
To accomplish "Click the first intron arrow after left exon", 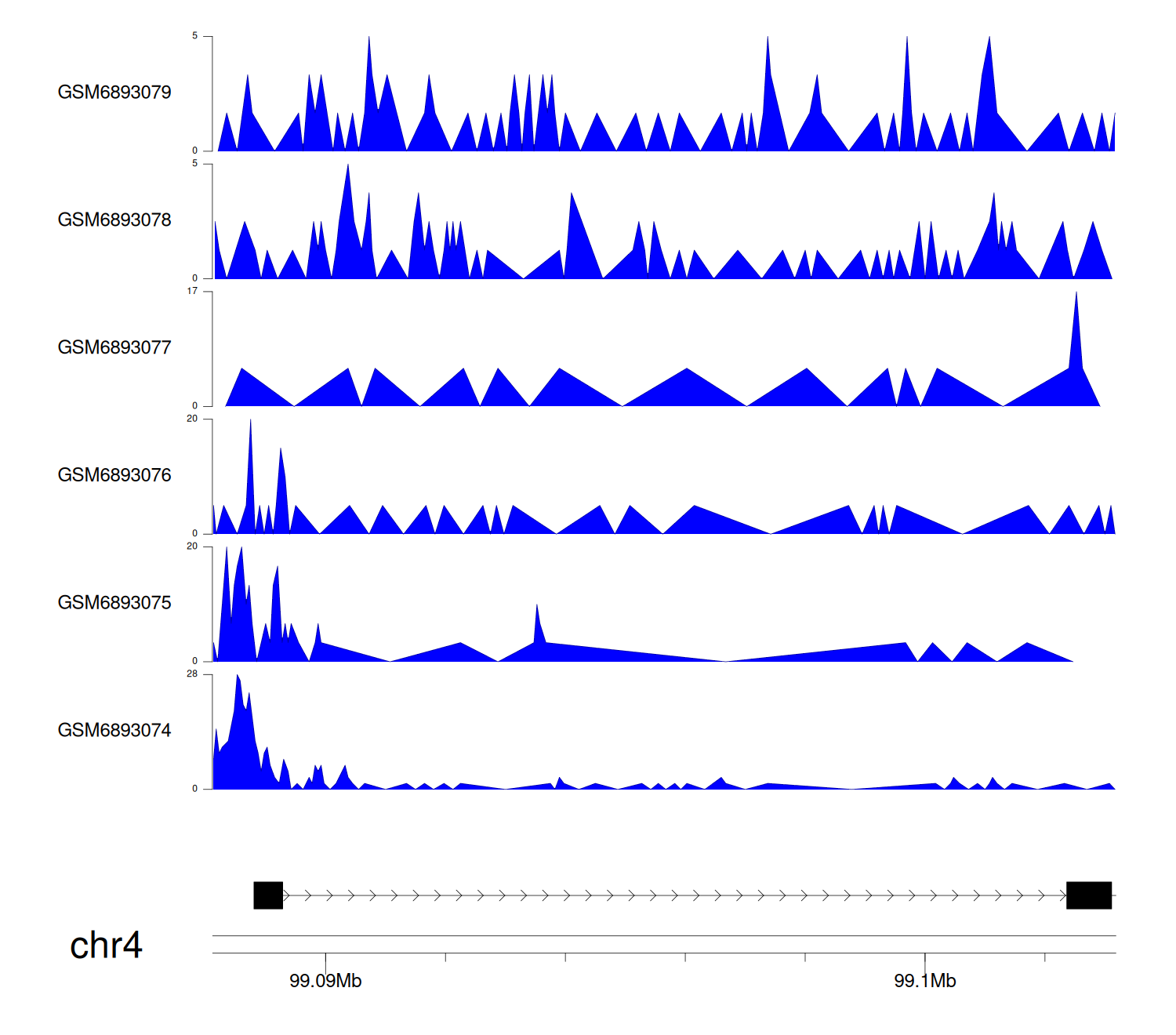I will (x=287, y=895).
